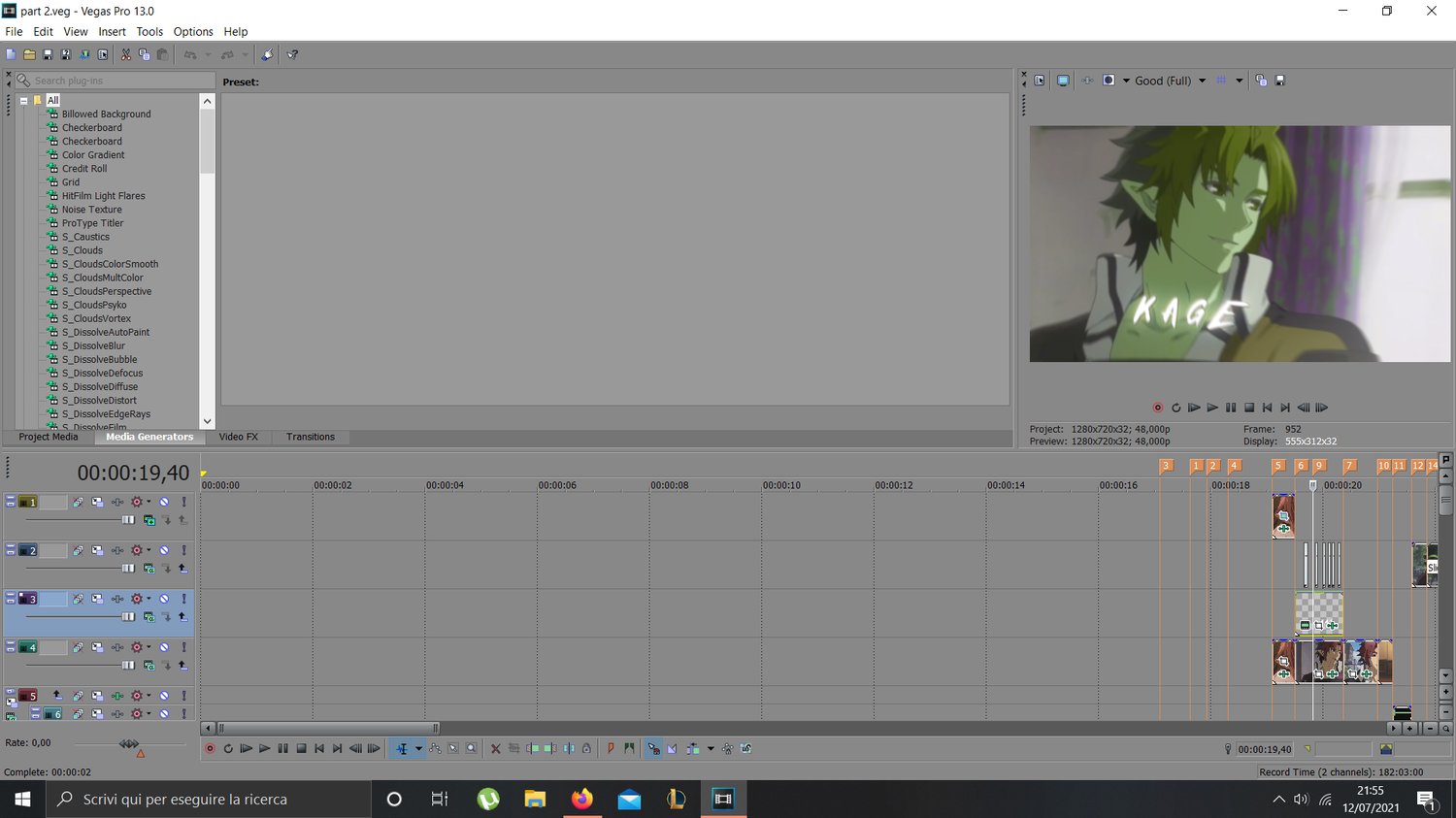Toggle split-screen view in preview toolbar
The image size is (1456, 818).
coord(1109,81)
